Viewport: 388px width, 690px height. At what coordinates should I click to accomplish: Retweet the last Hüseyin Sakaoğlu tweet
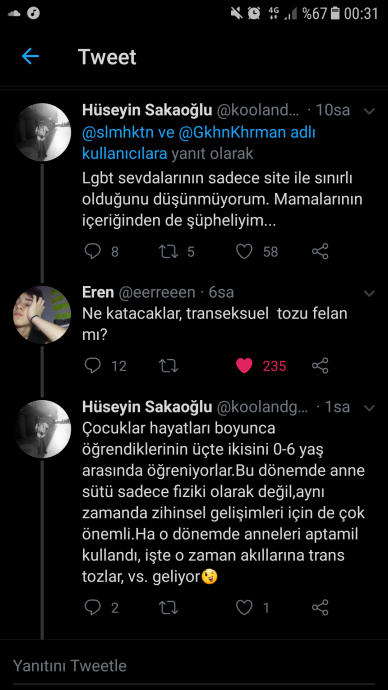[168, 608]
